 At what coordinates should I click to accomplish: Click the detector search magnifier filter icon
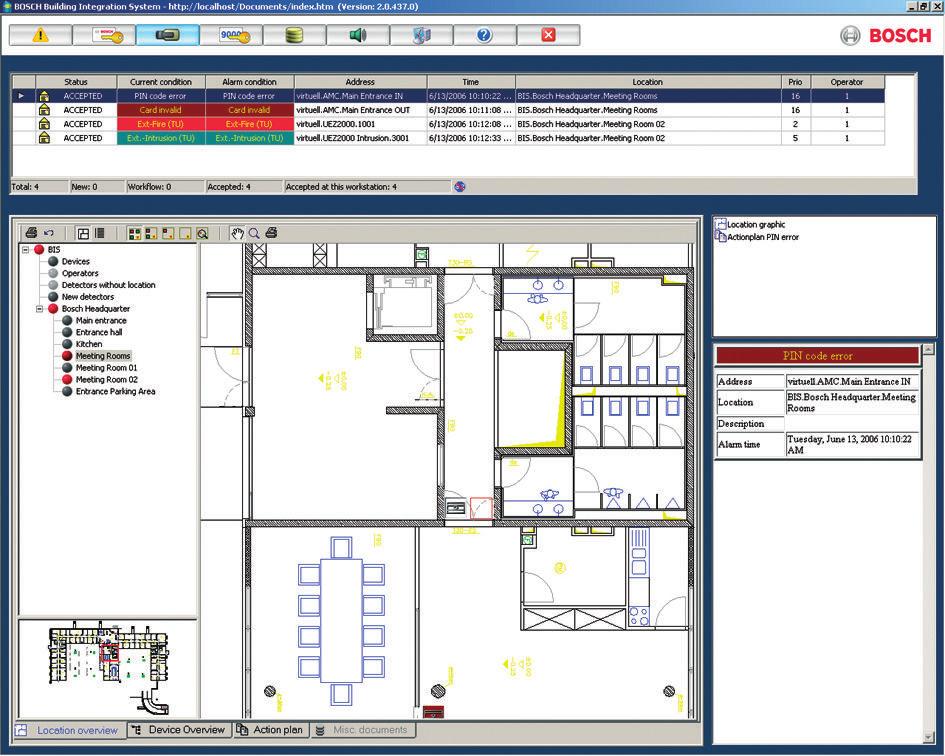[202, 233]
